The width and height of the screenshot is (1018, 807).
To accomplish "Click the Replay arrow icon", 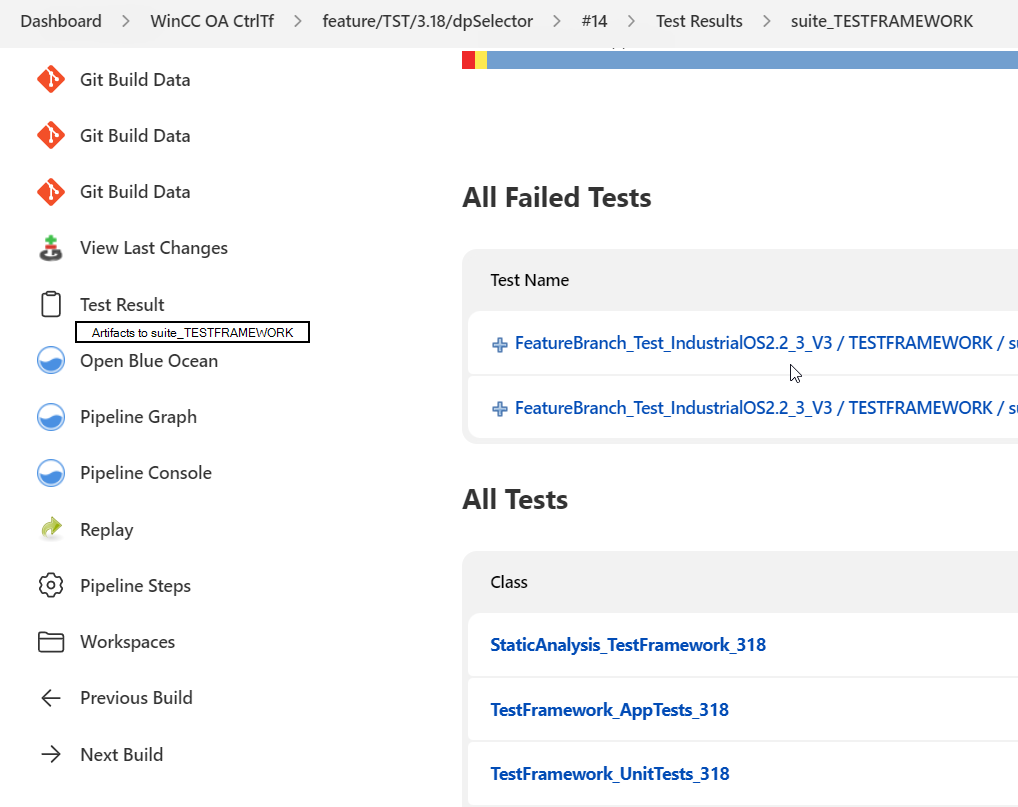I will [x=51, y=528].
